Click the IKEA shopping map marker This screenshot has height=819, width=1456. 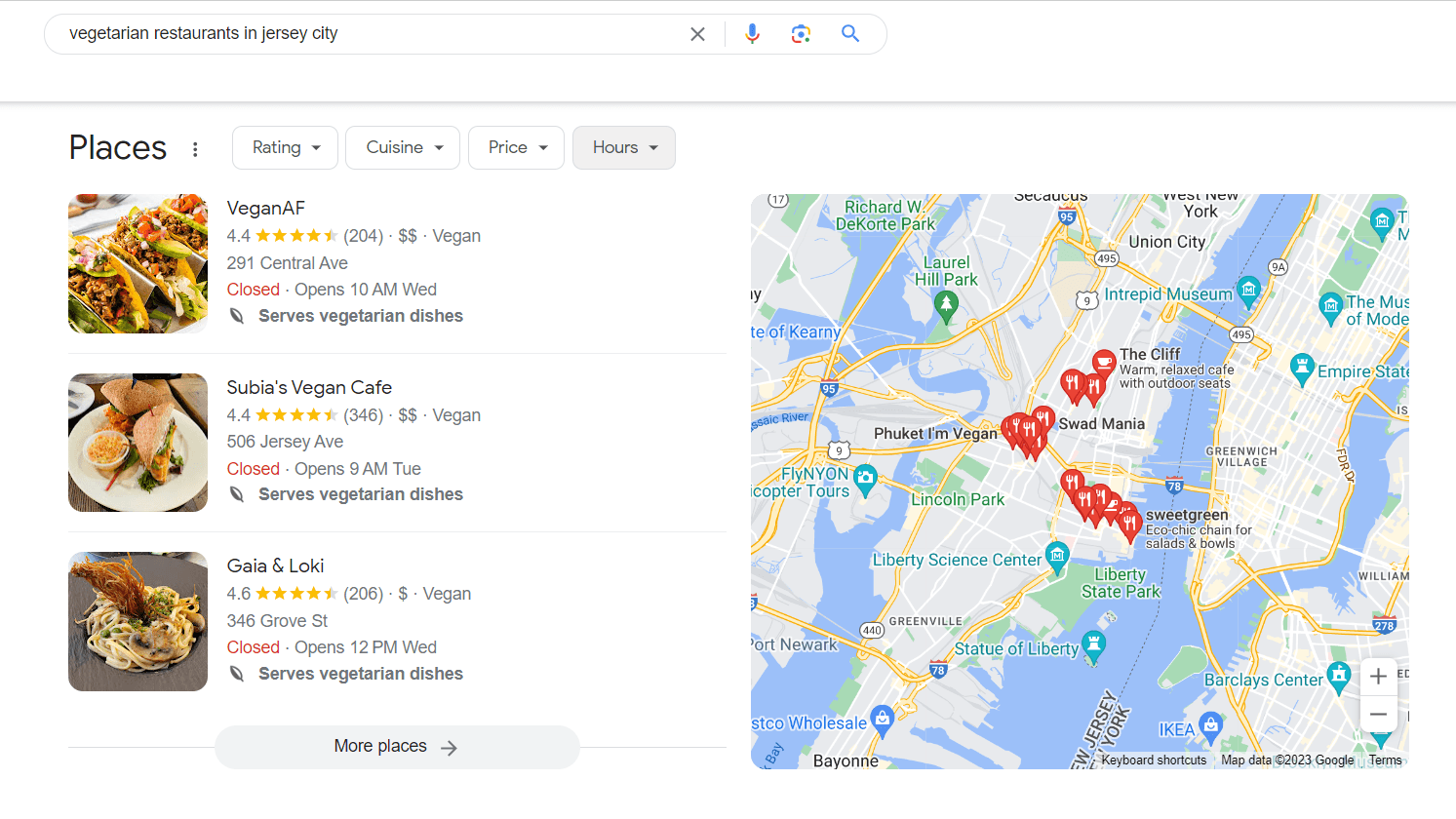[x=1211, y=725]
